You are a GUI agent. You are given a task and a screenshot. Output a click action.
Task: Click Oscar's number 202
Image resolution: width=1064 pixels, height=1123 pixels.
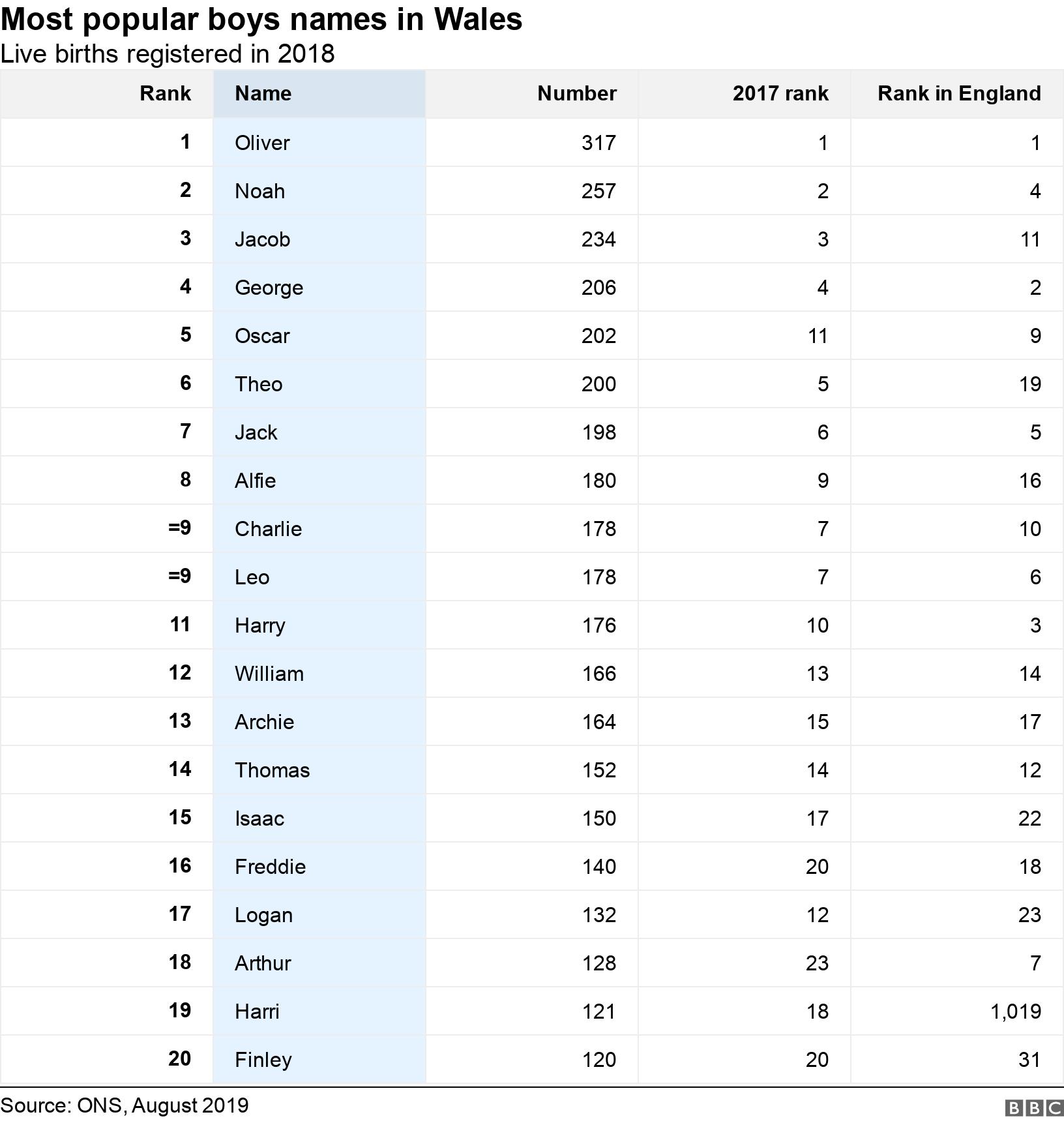pos(598,335)
